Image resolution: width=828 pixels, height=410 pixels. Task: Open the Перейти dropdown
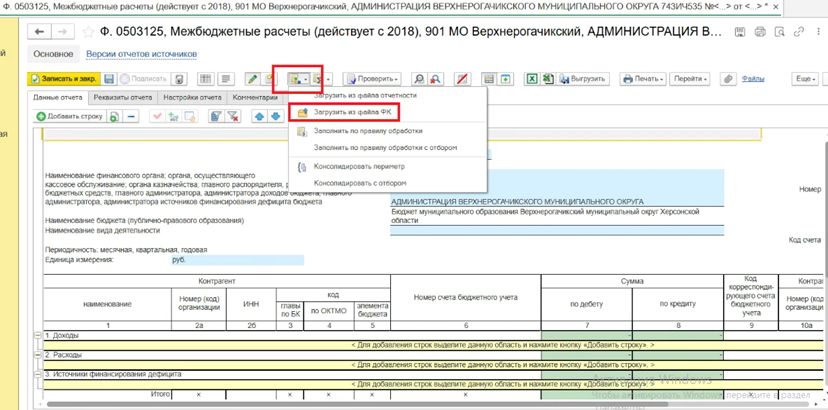(x=690, y=79)
